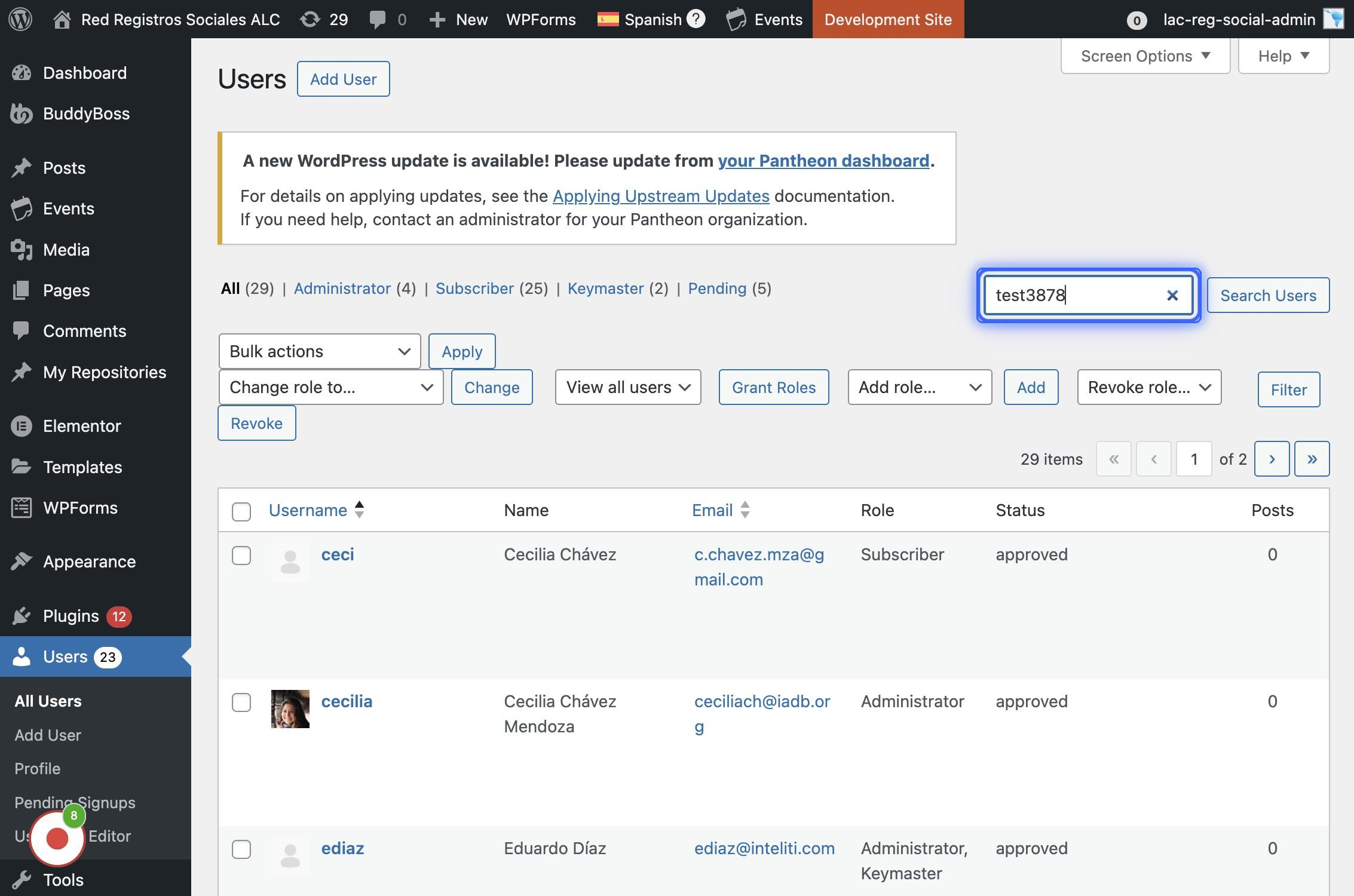
Task: Click the WordPress logo icon
Action: click(20, 19)
